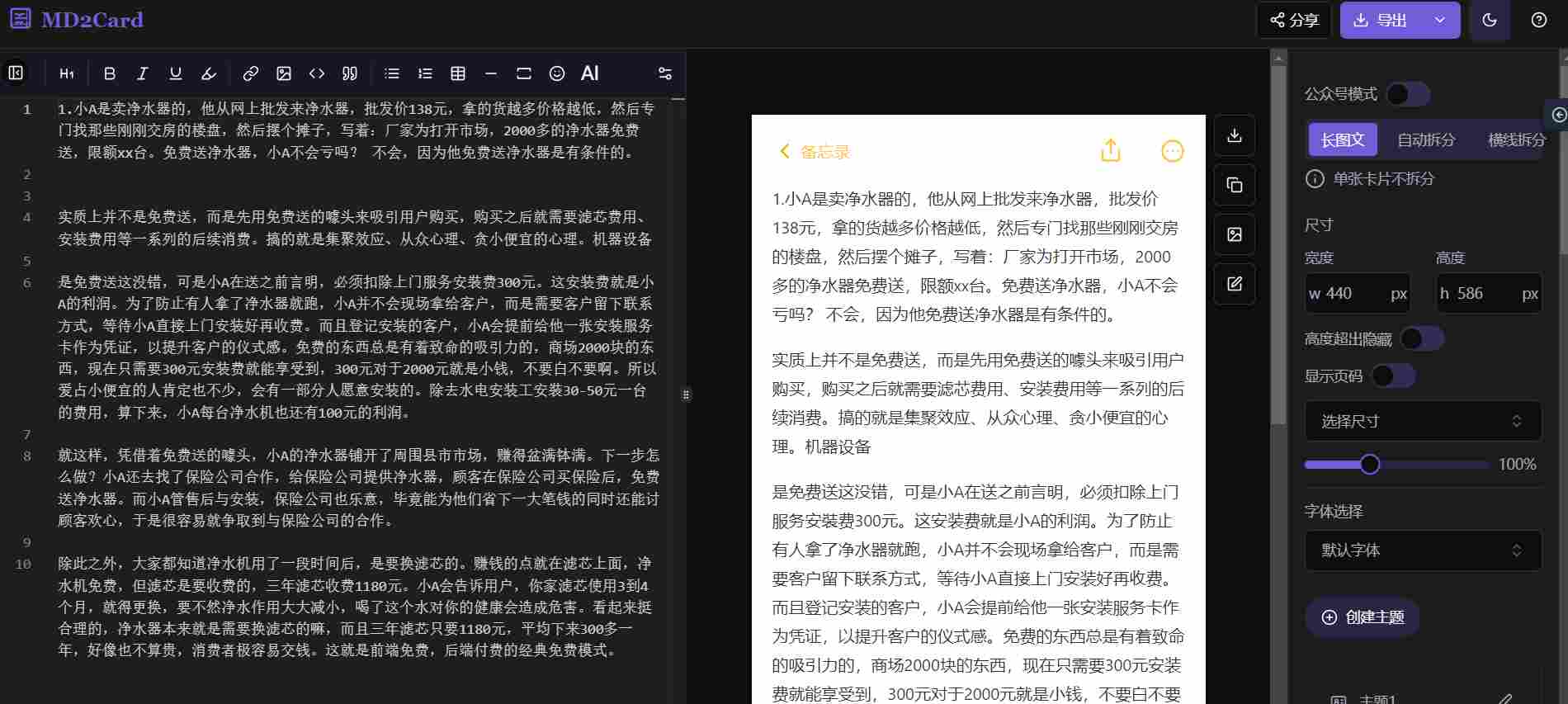Insert a bulleted list

pyautogui.click(x=392, y=73)
